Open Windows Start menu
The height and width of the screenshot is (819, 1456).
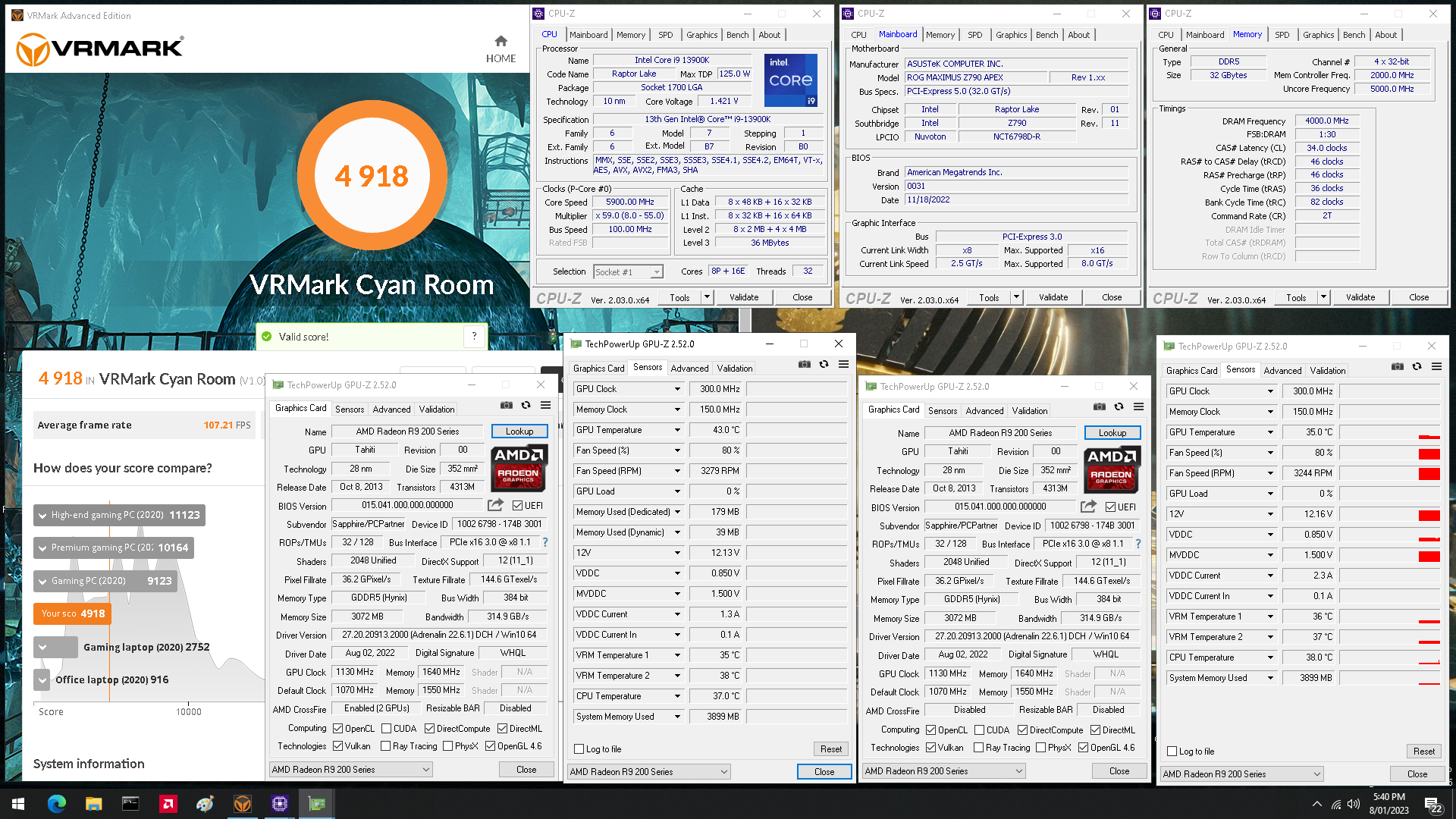(18, 803)
